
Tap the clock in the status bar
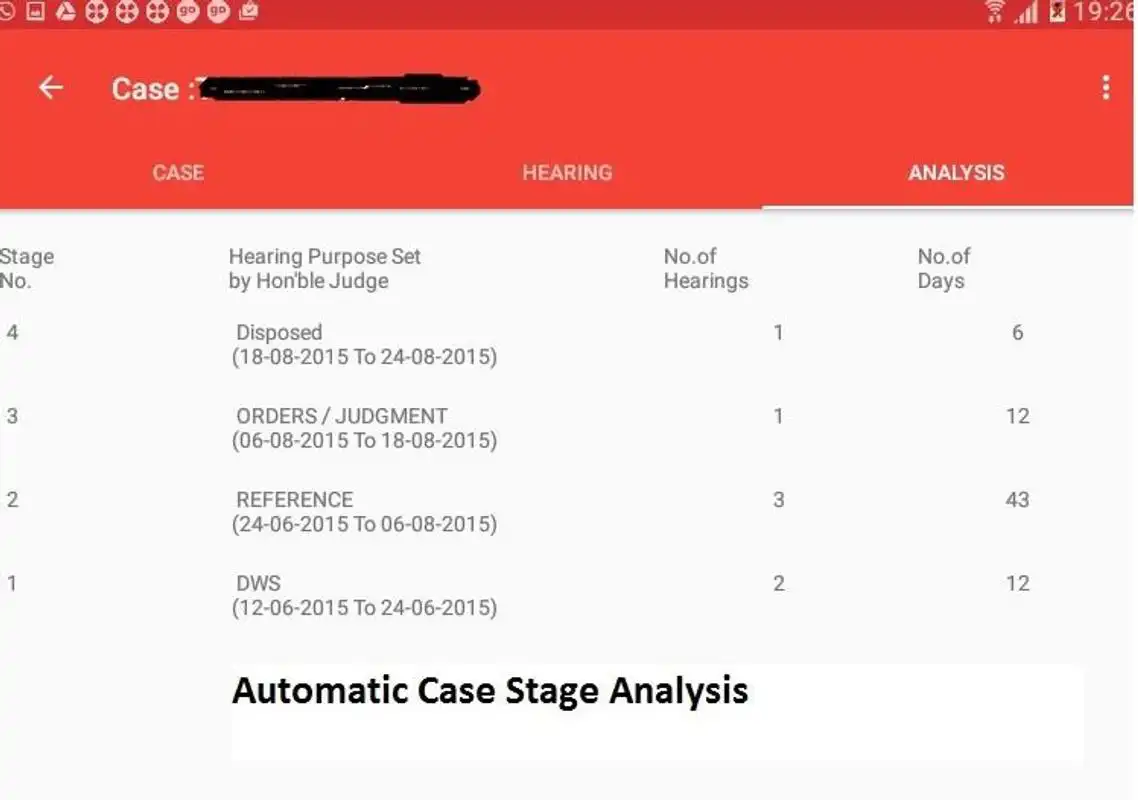point(1105,14)
